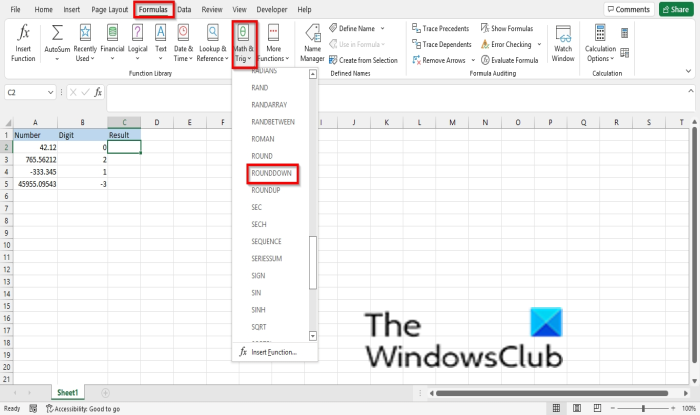This screenshot has width=700, height=415.
Task: Open Calculation Options
Action: click(x=600, y=43)
